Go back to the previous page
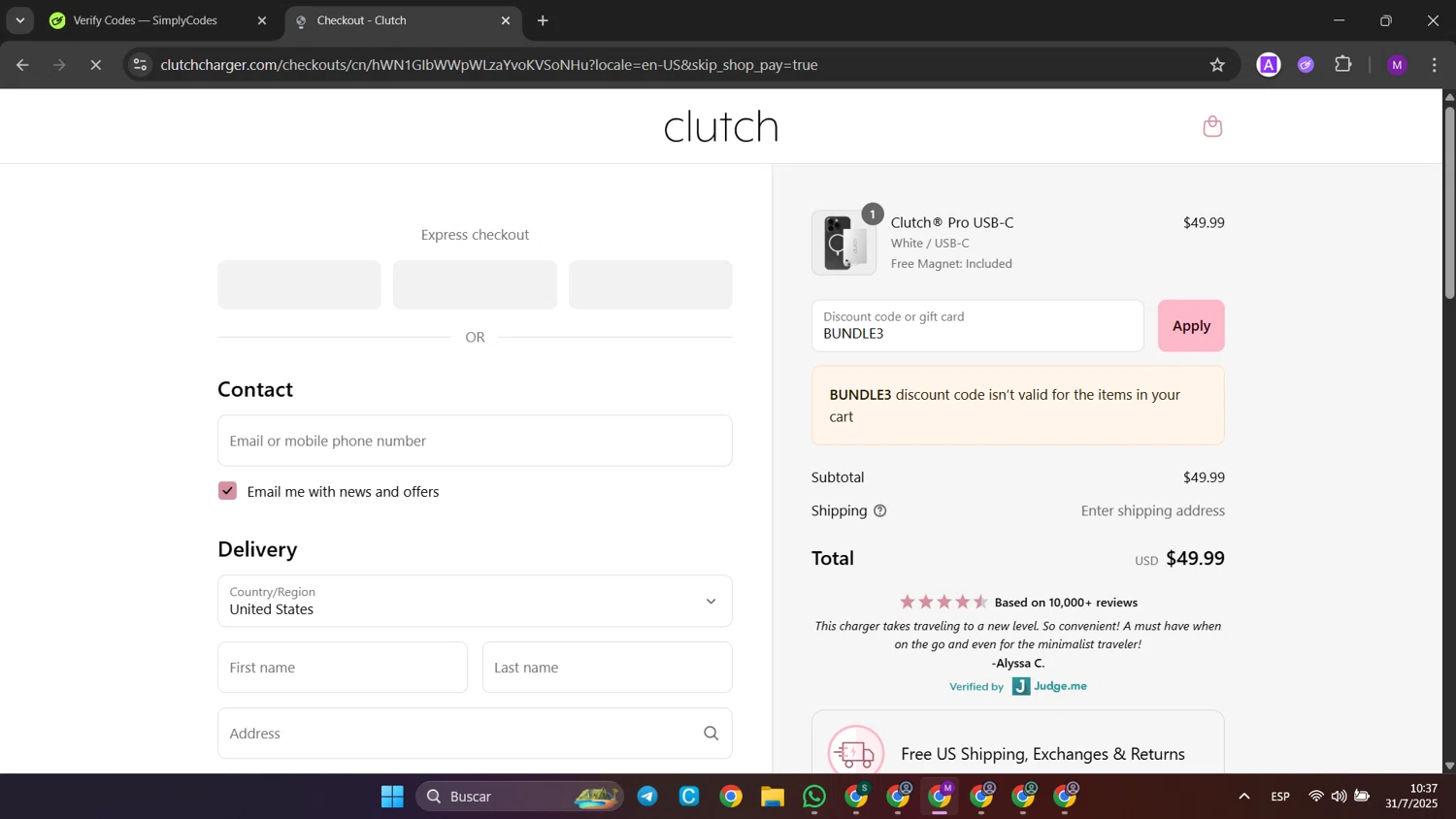Image resolution: width=1456 pixels, height=819 pixels. (22, 65)
